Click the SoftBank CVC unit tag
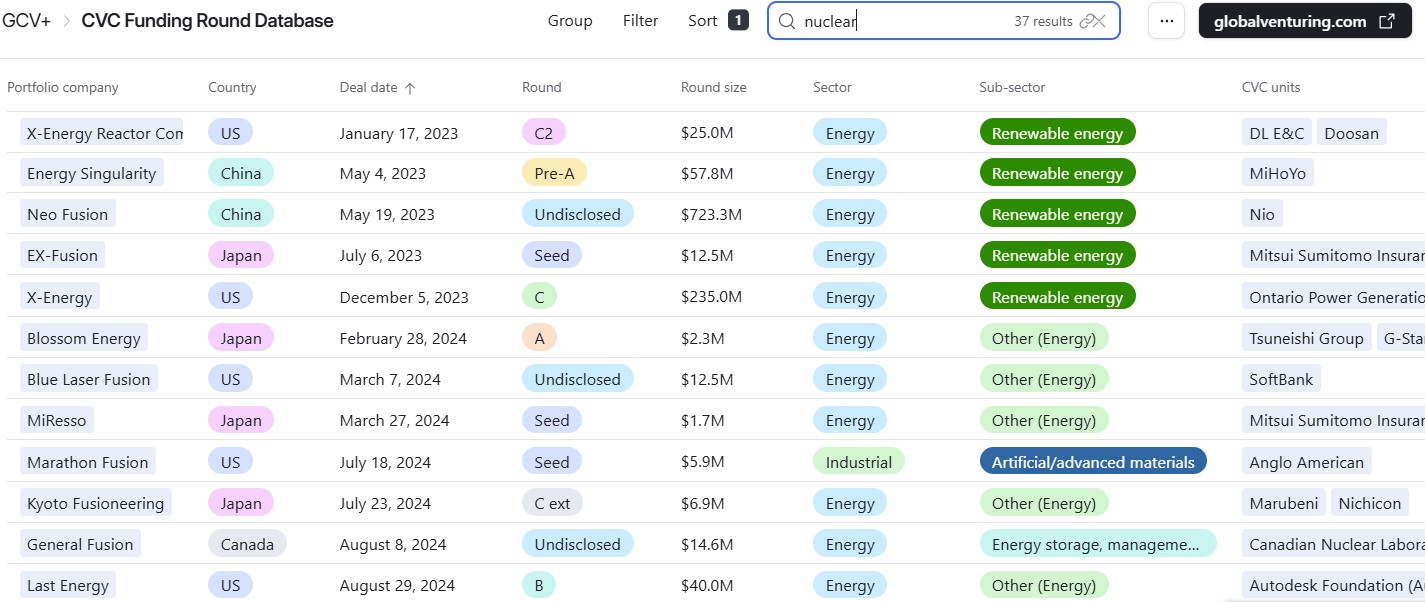This screenshot has height=602, width=1425. pos(1281,379)
